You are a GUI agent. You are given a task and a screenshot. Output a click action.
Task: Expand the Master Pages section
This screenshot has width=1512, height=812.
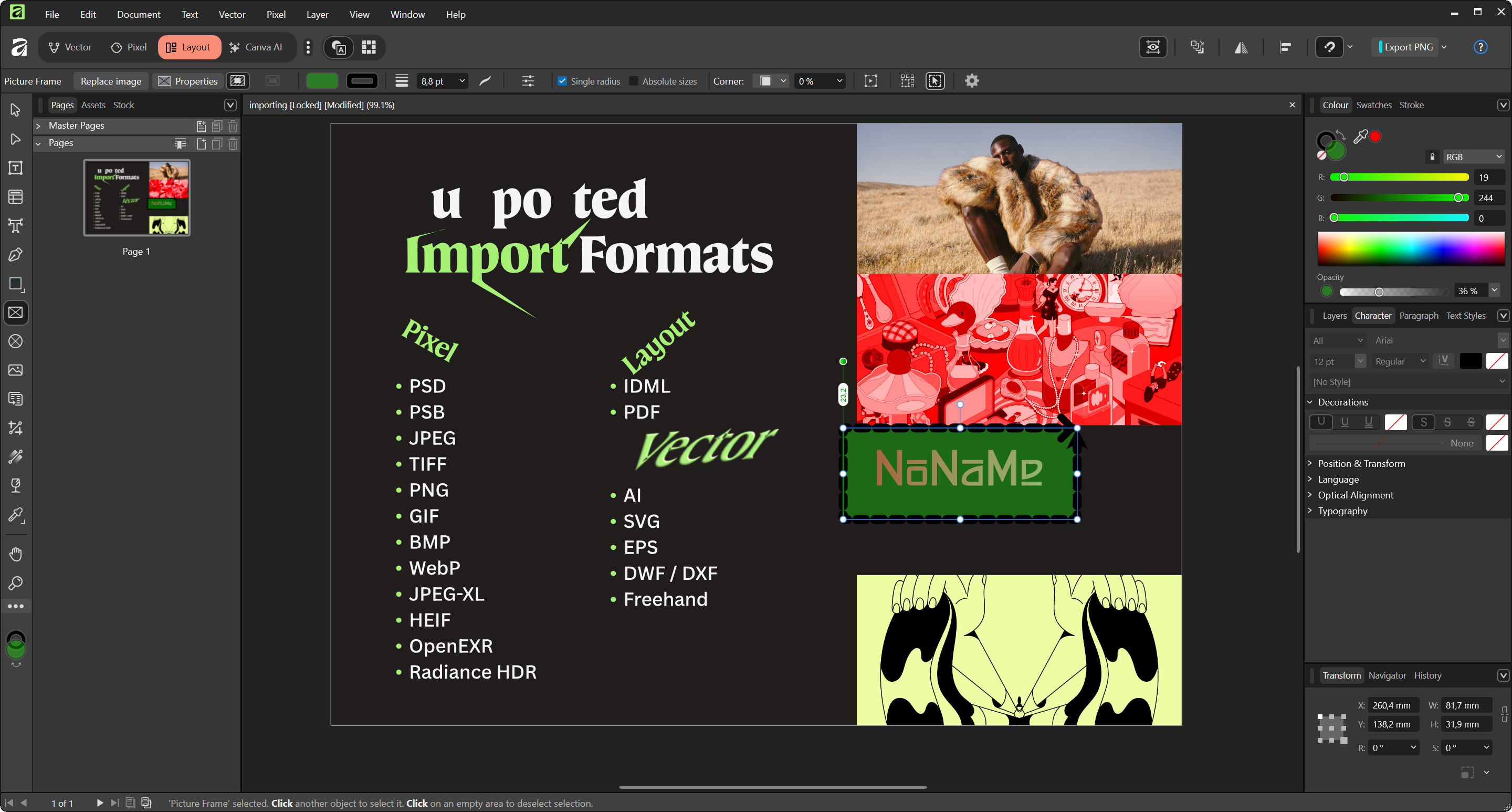38,126
